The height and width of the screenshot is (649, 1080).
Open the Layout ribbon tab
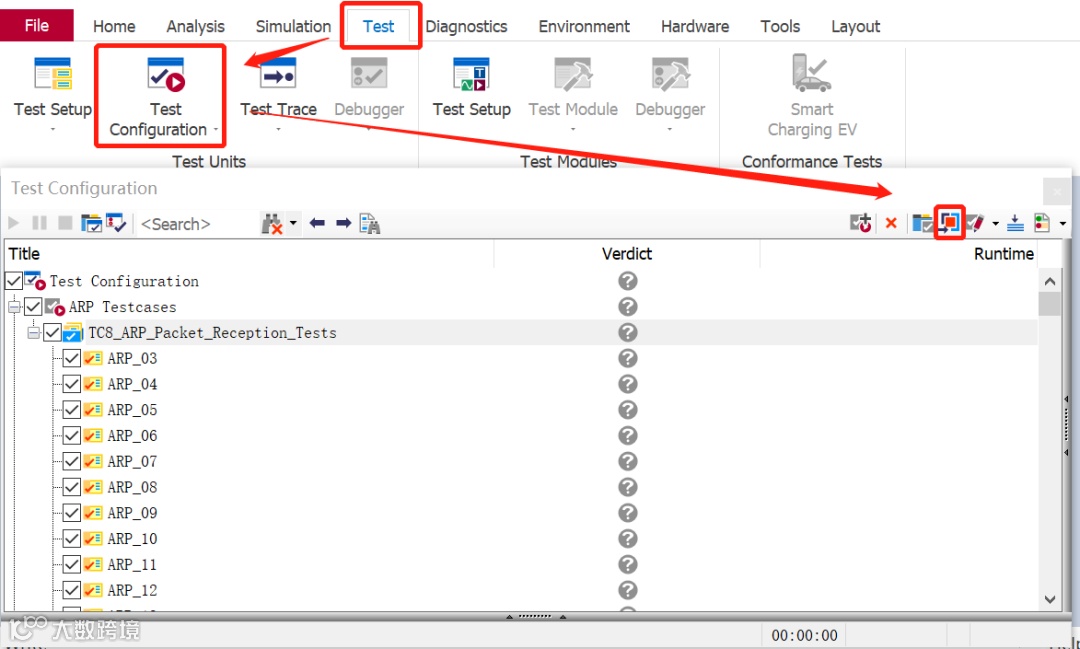tap(855, 26)
